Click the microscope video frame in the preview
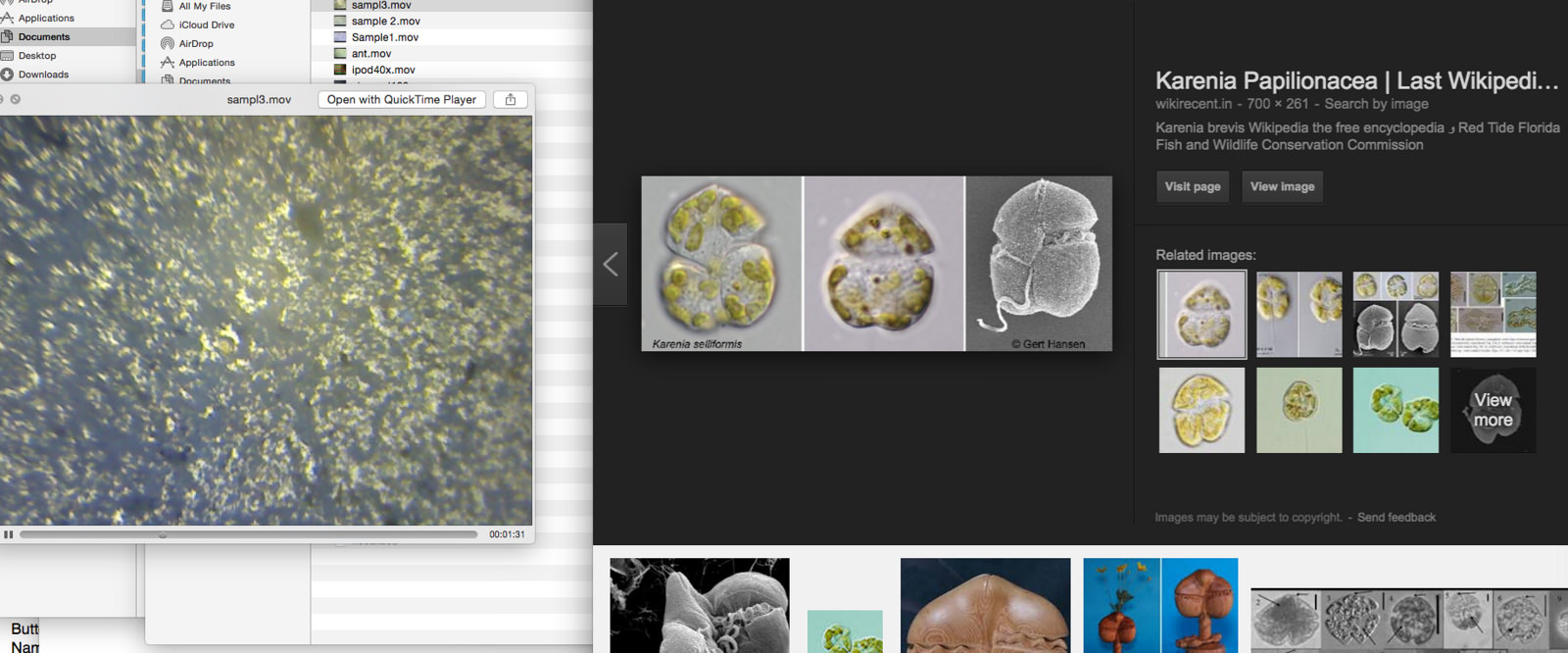Image resolution: width=1568 pixels, height=653 pixels. (266, 321)
